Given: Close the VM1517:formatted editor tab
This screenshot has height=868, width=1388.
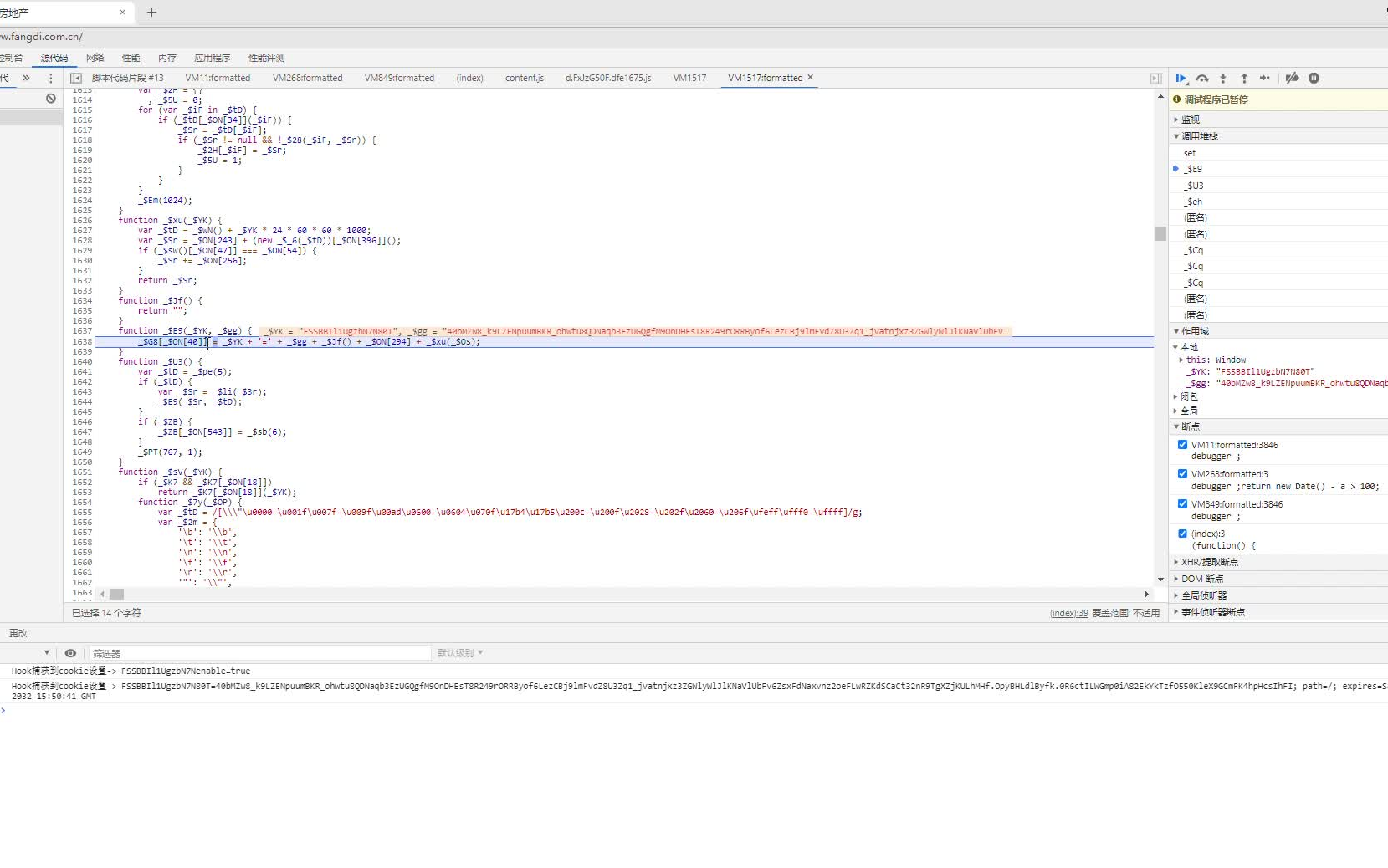Looking at the screenshot, I should click(810, 77).
